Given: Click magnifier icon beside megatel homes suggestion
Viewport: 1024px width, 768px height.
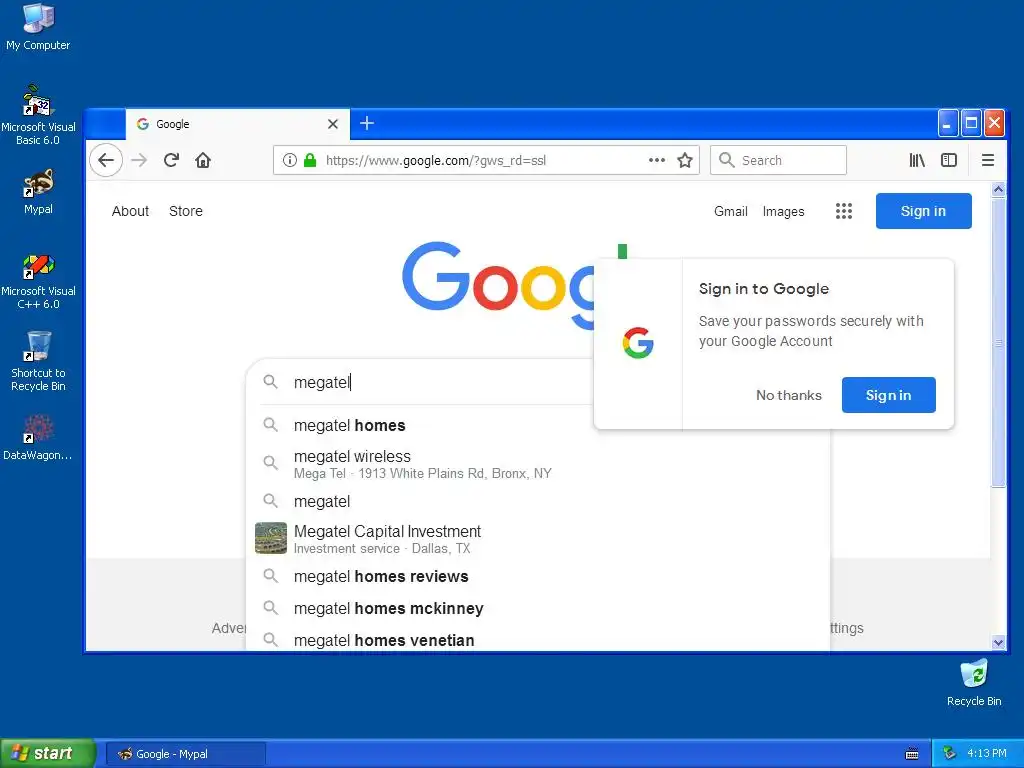Looking at the screenshot, I should (270, 425).
